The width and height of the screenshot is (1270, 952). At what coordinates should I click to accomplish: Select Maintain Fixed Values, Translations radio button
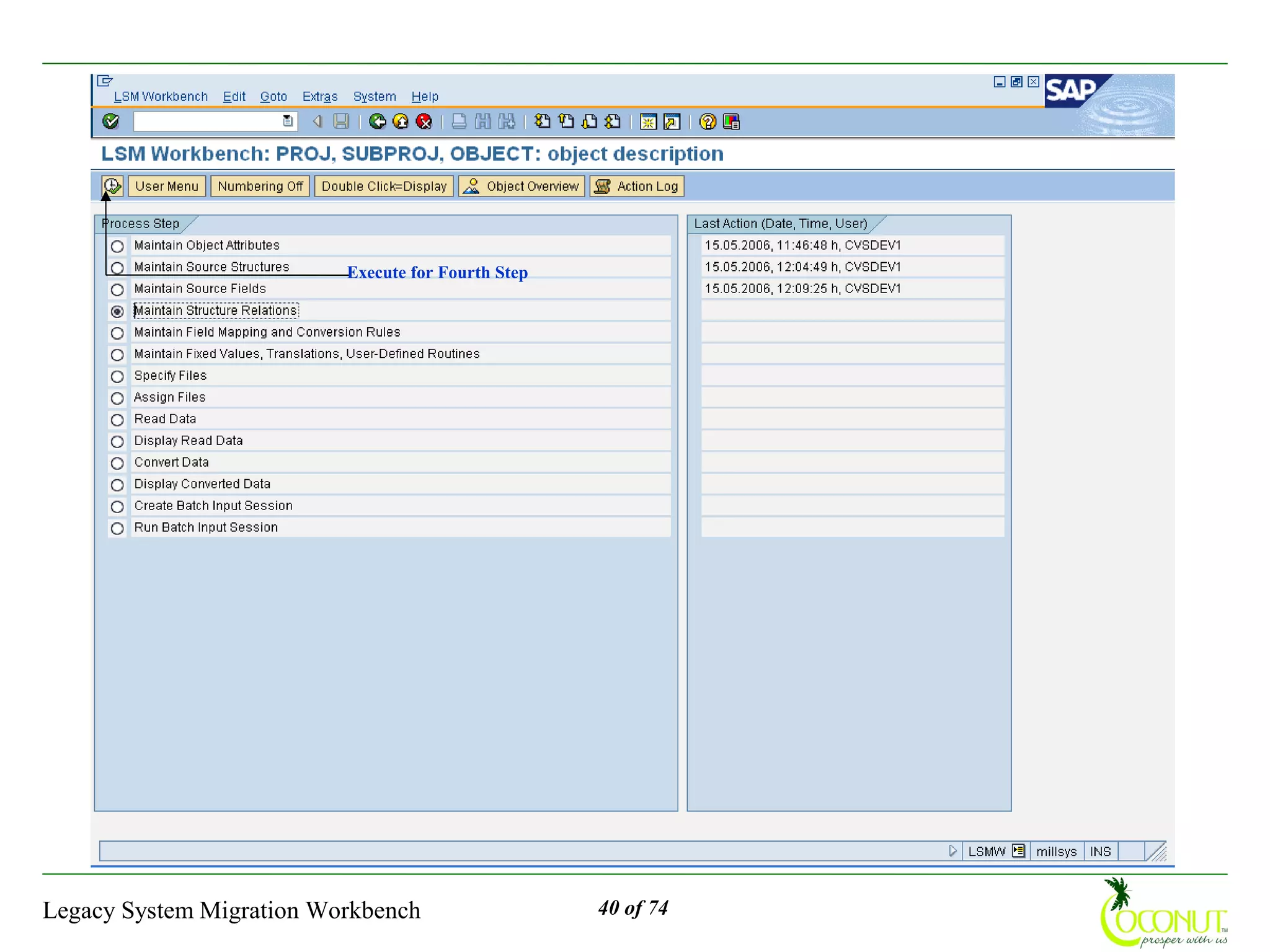coord(117,355)
